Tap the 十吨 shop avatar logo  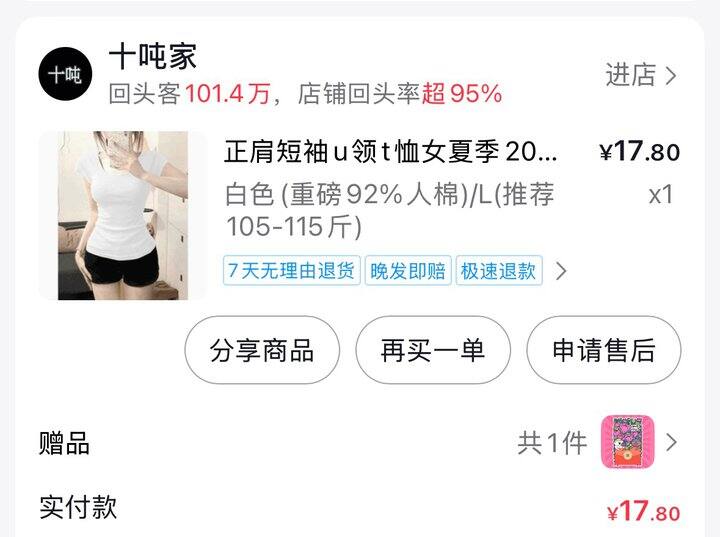pyautogui.click(x=65, y=74)
